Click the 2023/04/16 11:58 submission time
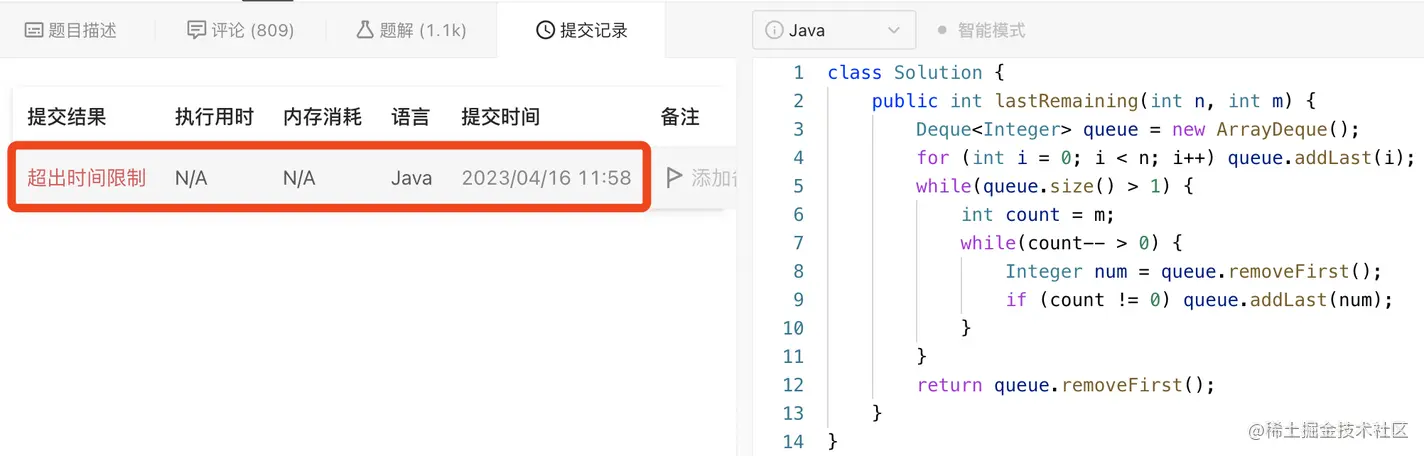 click(546, 178)
